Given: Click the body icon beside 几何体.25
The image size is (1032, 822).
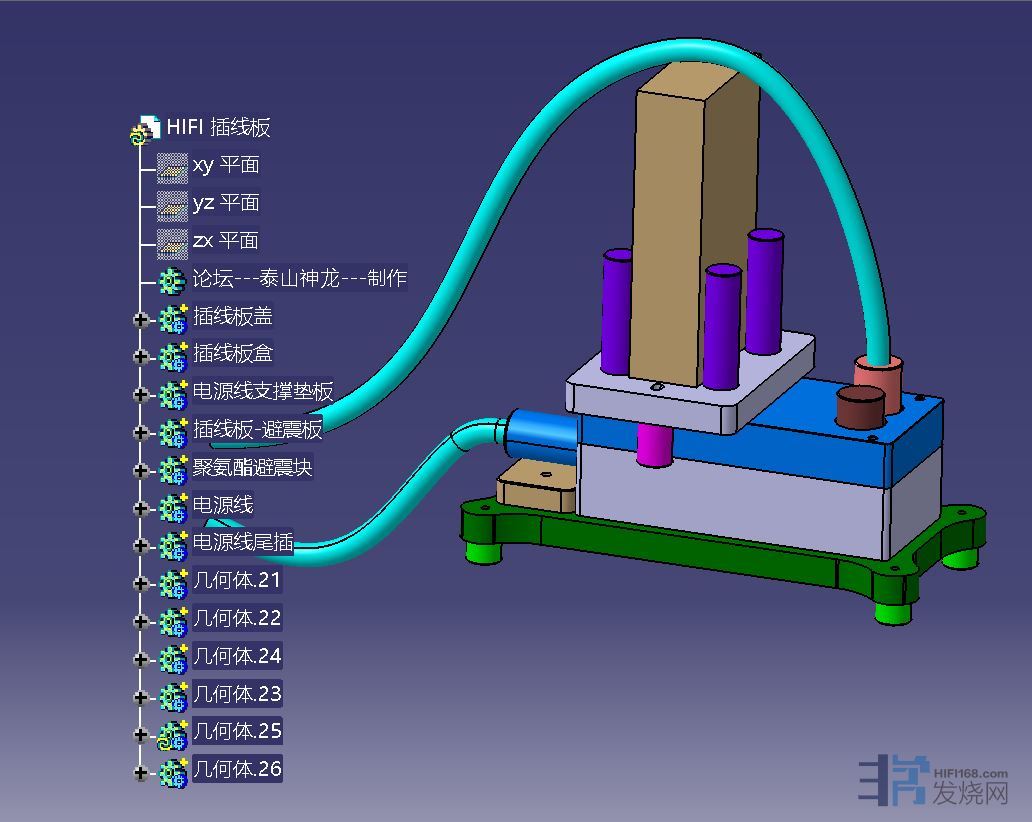Looking at the screenshot, I should 173,733.
